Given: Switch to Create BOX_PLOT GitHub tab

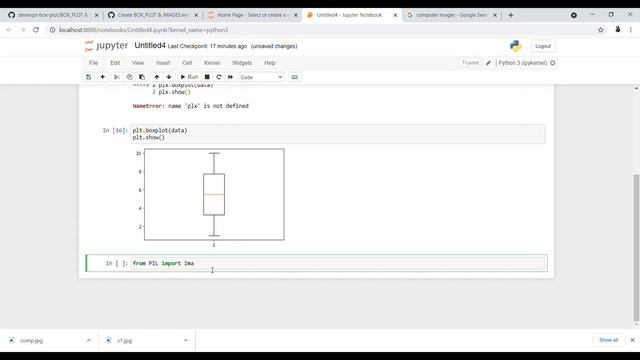Looking at the screenshot, I should tap(152, 15).
